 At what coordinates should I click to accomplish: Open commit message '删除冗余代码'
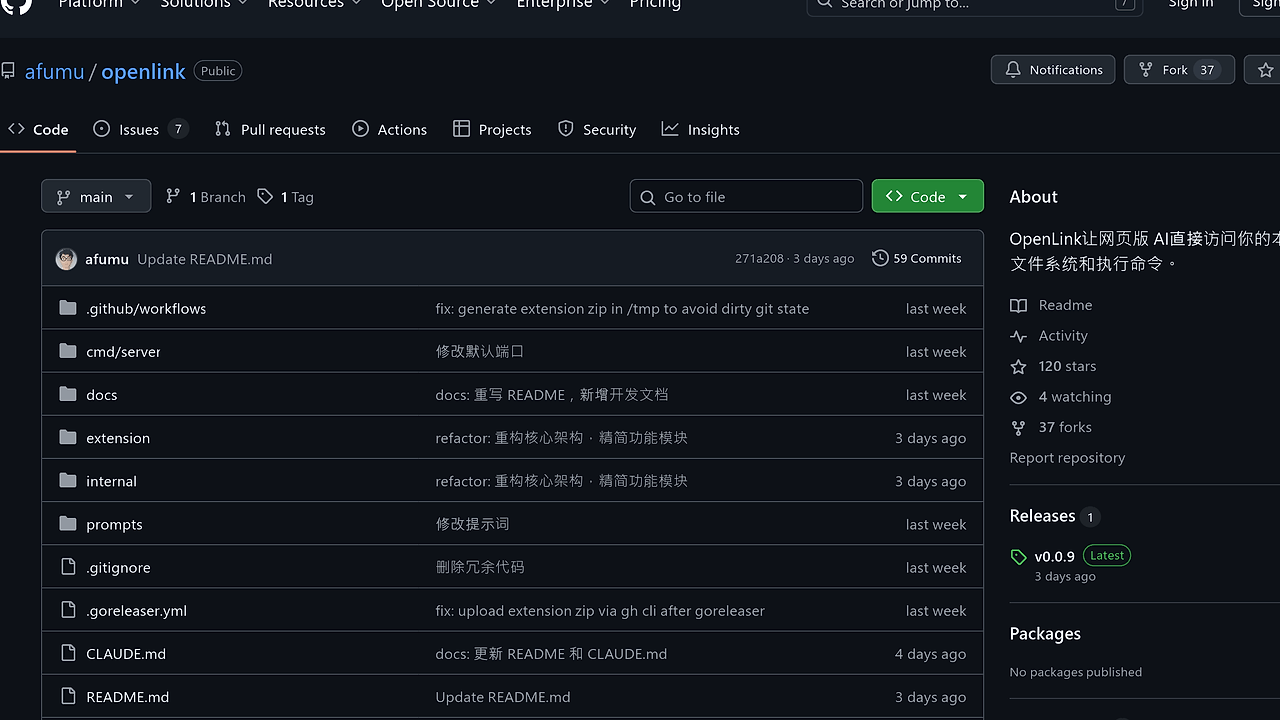tap(480, 567)
